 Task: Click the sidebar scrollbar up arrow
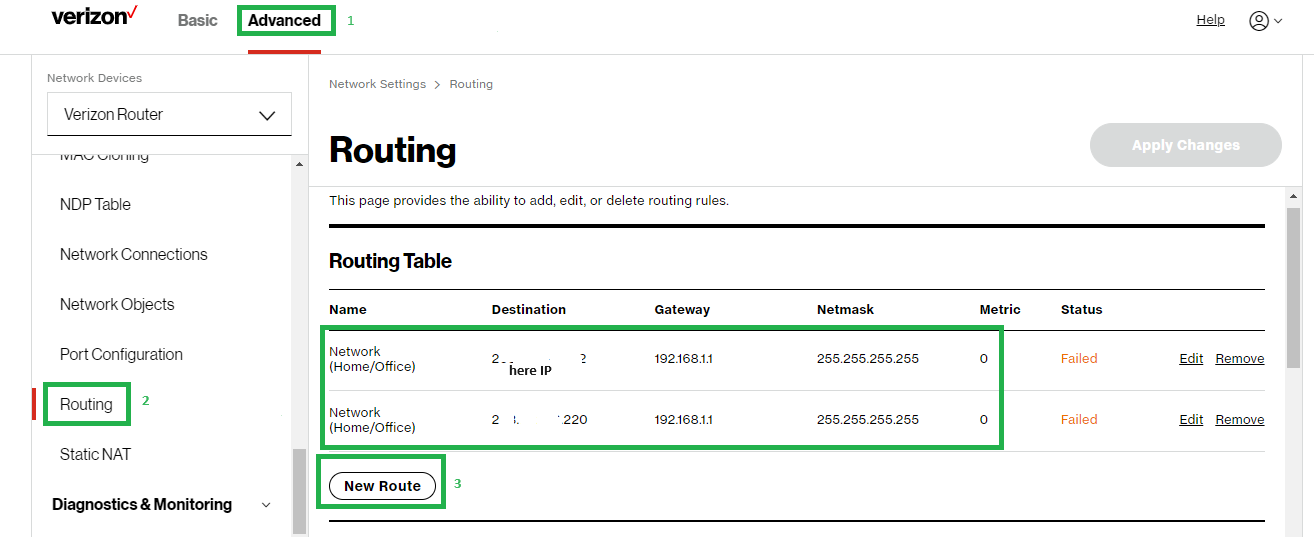[299, 164]
